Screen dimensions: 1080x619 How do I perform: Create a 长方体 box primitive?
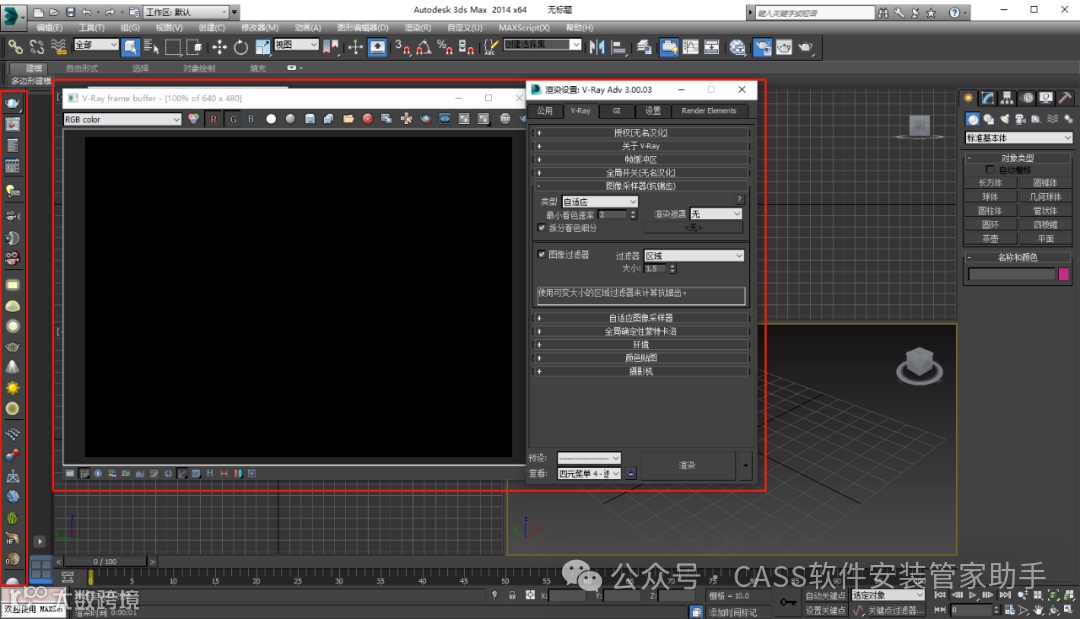tap(990, 183)
